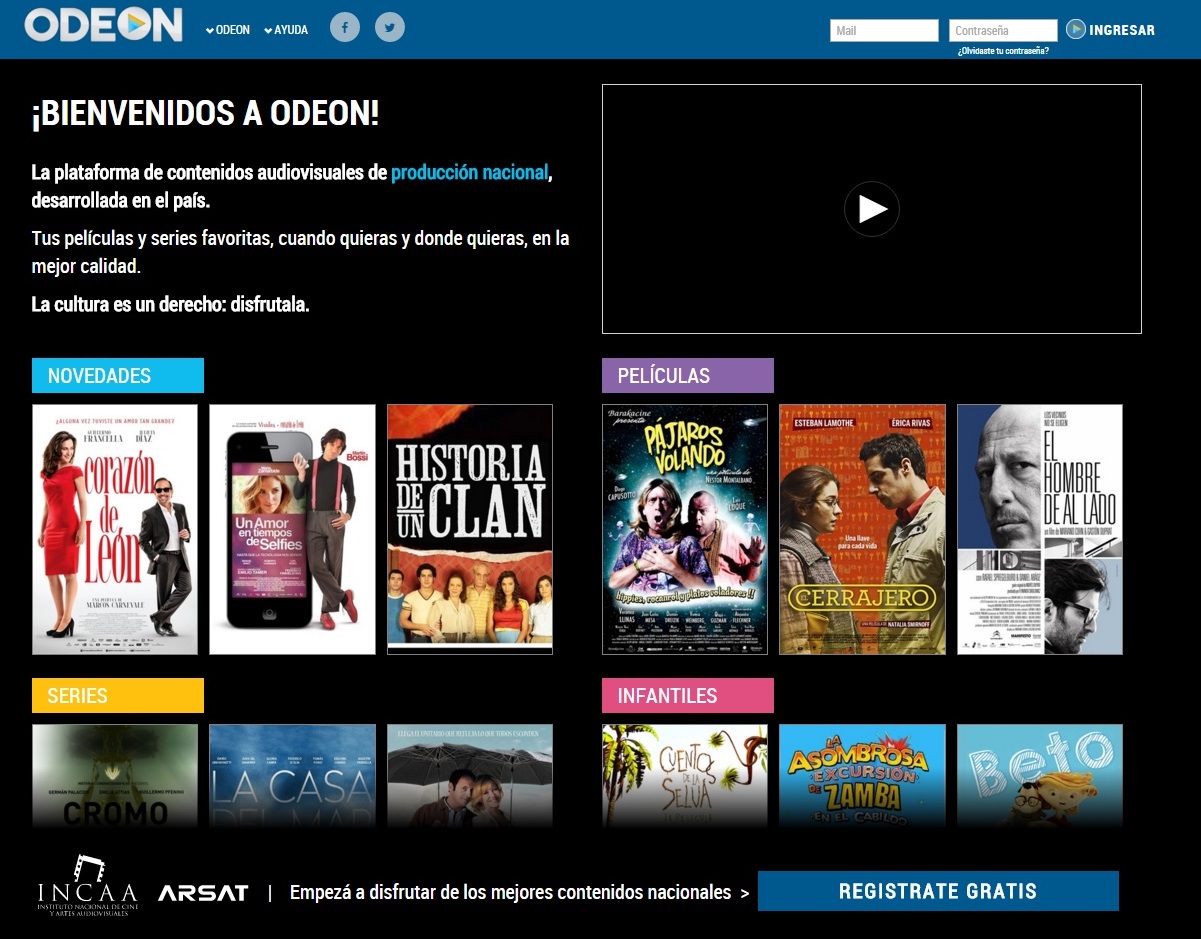Expand the AYUDA dropdown menu
Viewport: 1201px width, 939px height.
click(x=286, y=30)
